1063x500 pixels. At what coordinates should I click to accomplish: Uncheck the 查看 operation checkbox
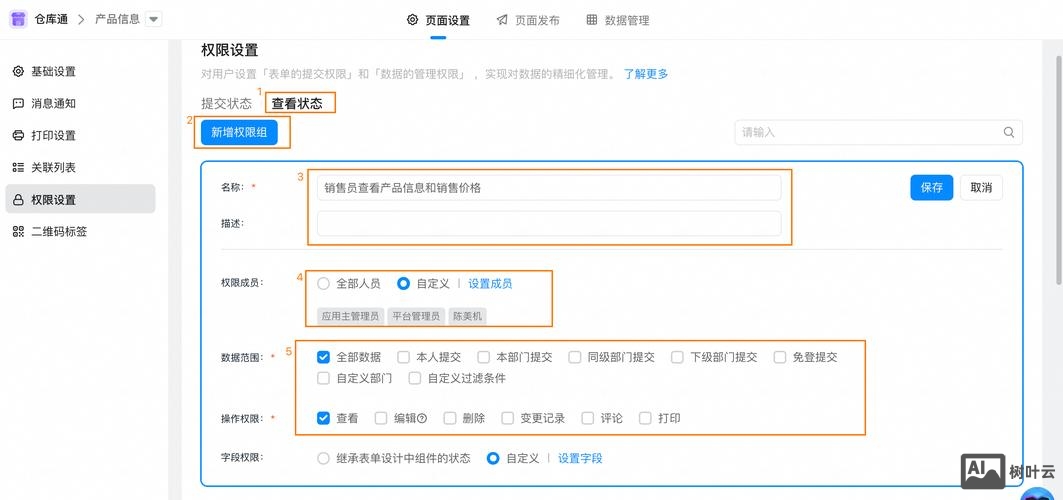click(x=323, y=418)
